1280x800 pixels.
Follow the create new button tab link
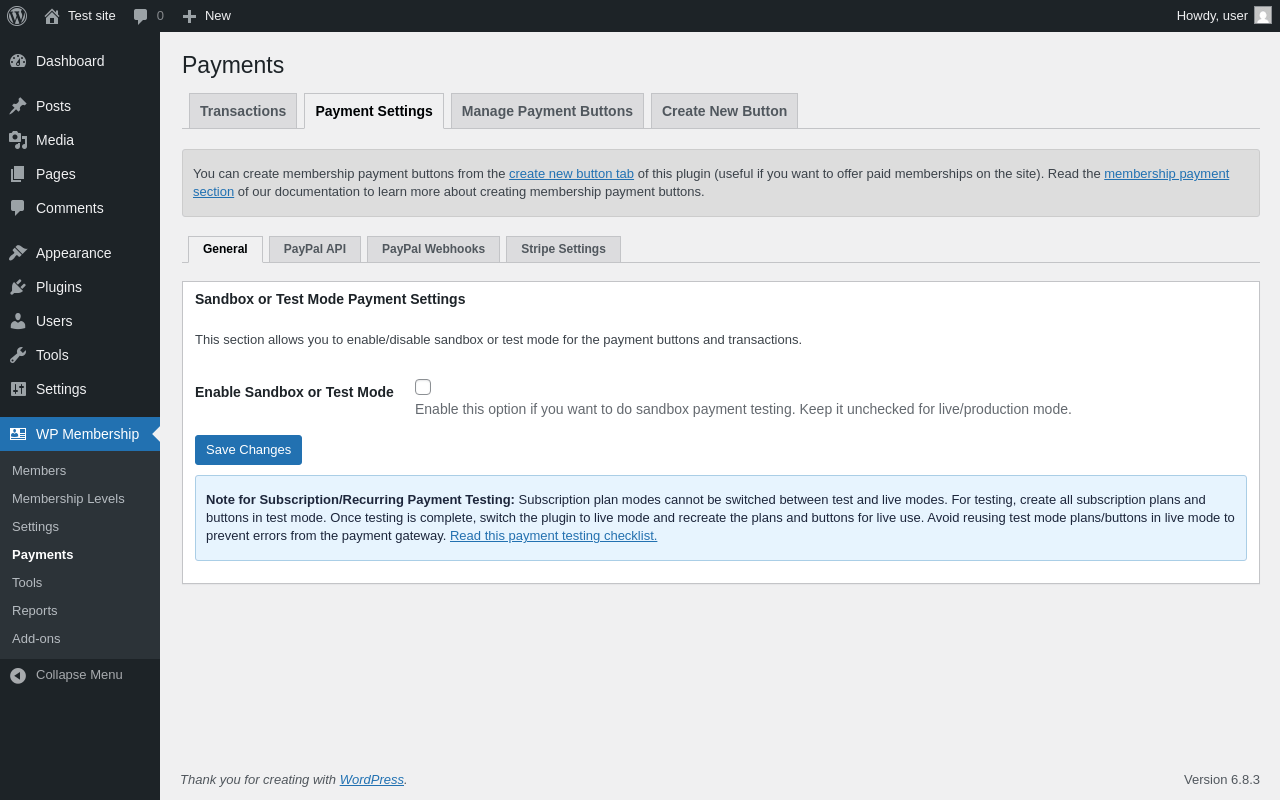point(571,173)
